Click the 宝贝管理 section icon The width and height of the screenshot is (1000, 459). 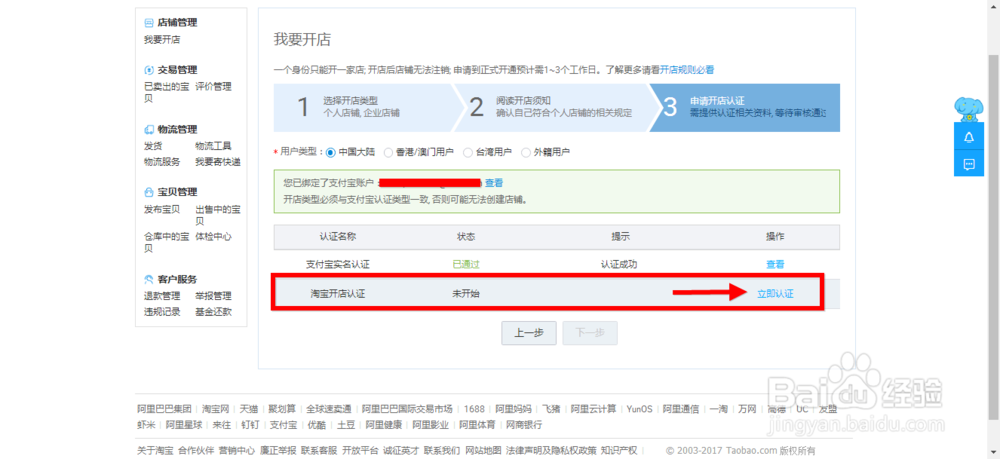pos(149,192)
